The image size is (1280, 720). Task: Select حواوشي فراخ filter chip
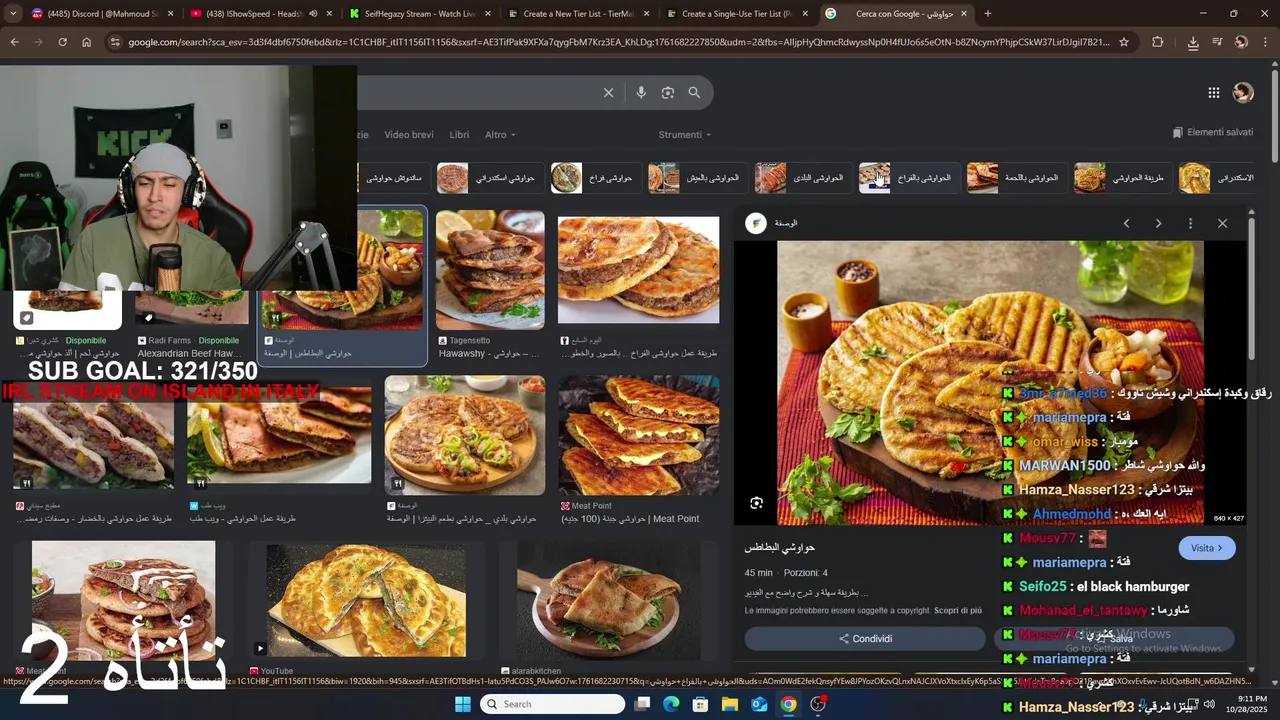(x=594, y=178)
